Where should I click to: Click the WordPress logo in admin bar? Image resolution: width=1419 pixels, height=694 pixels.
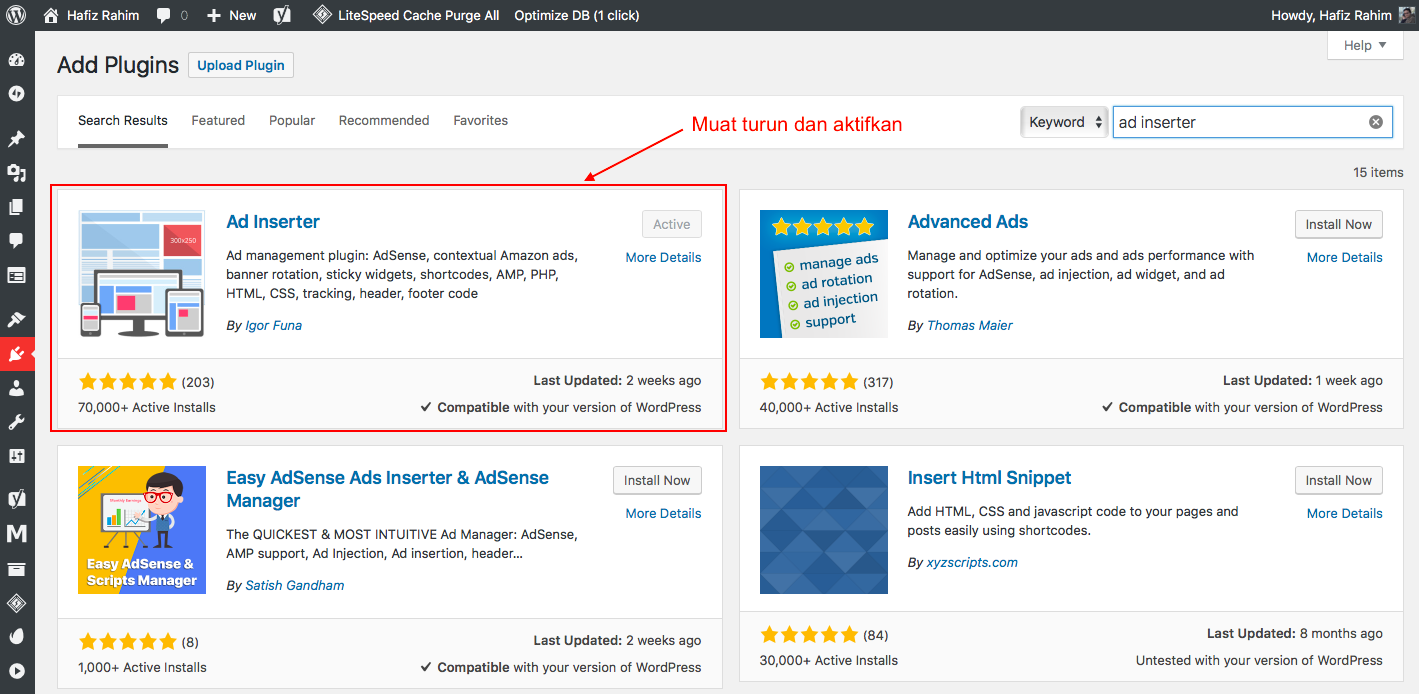pos(16,15)
